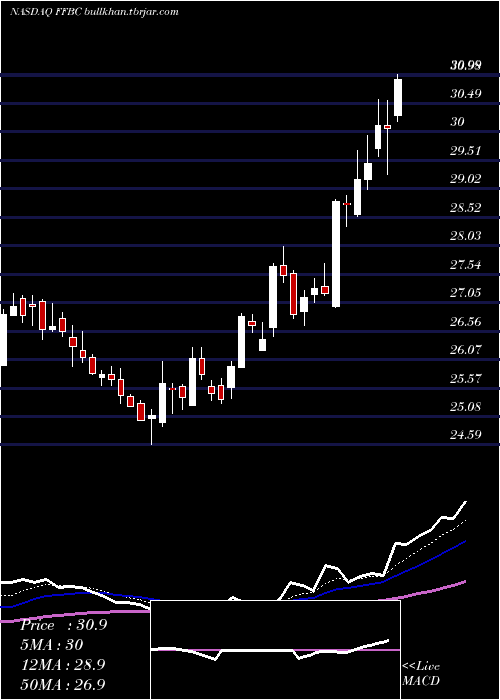Click the 30.49 price axis label
This screenshot has width=500, height=700.
[x=466, y=94]
